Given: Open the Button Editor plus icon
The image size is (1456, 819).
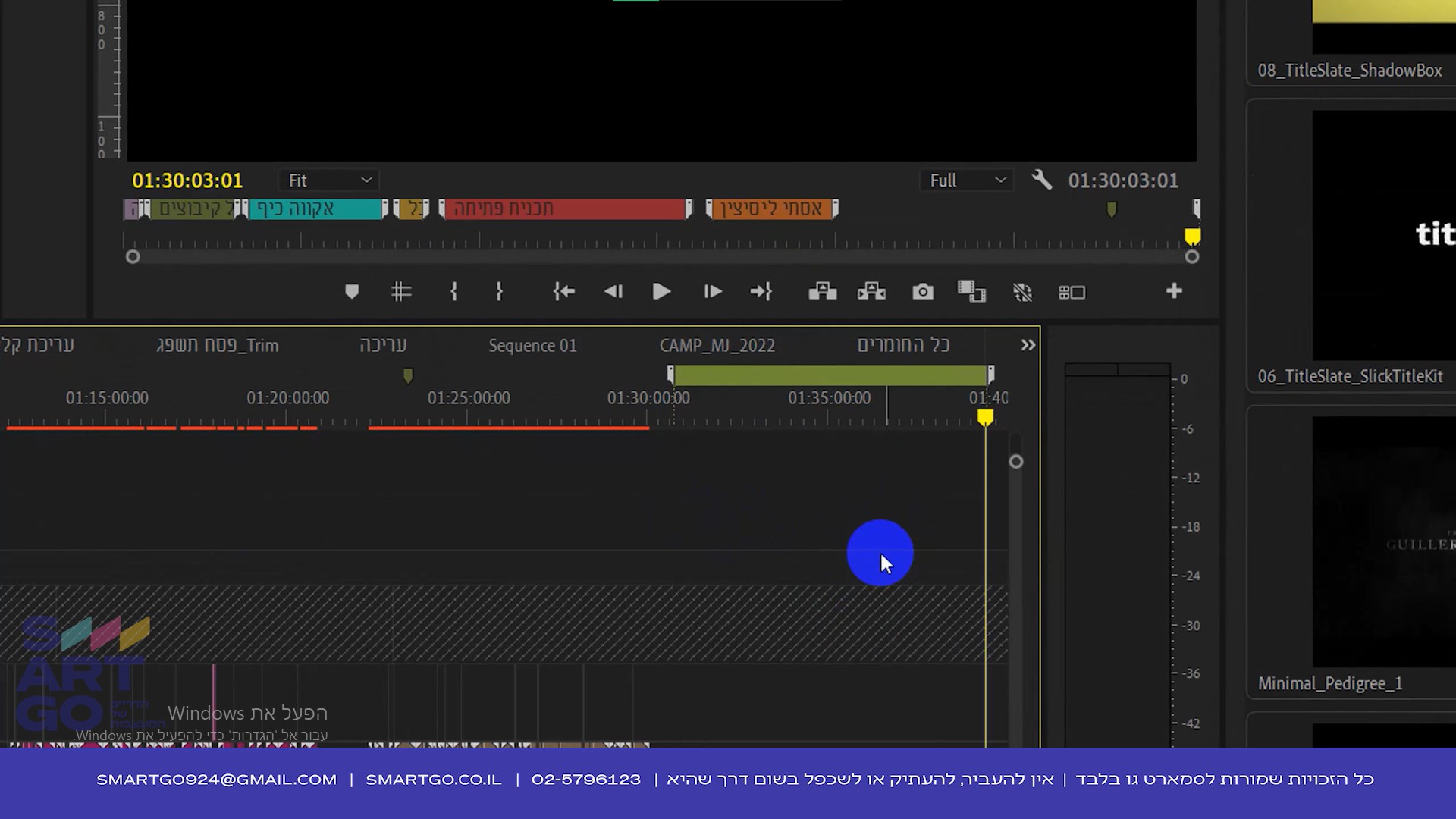Looking at the screenshot, I should pyautogui.click(x=1173, y=291).
